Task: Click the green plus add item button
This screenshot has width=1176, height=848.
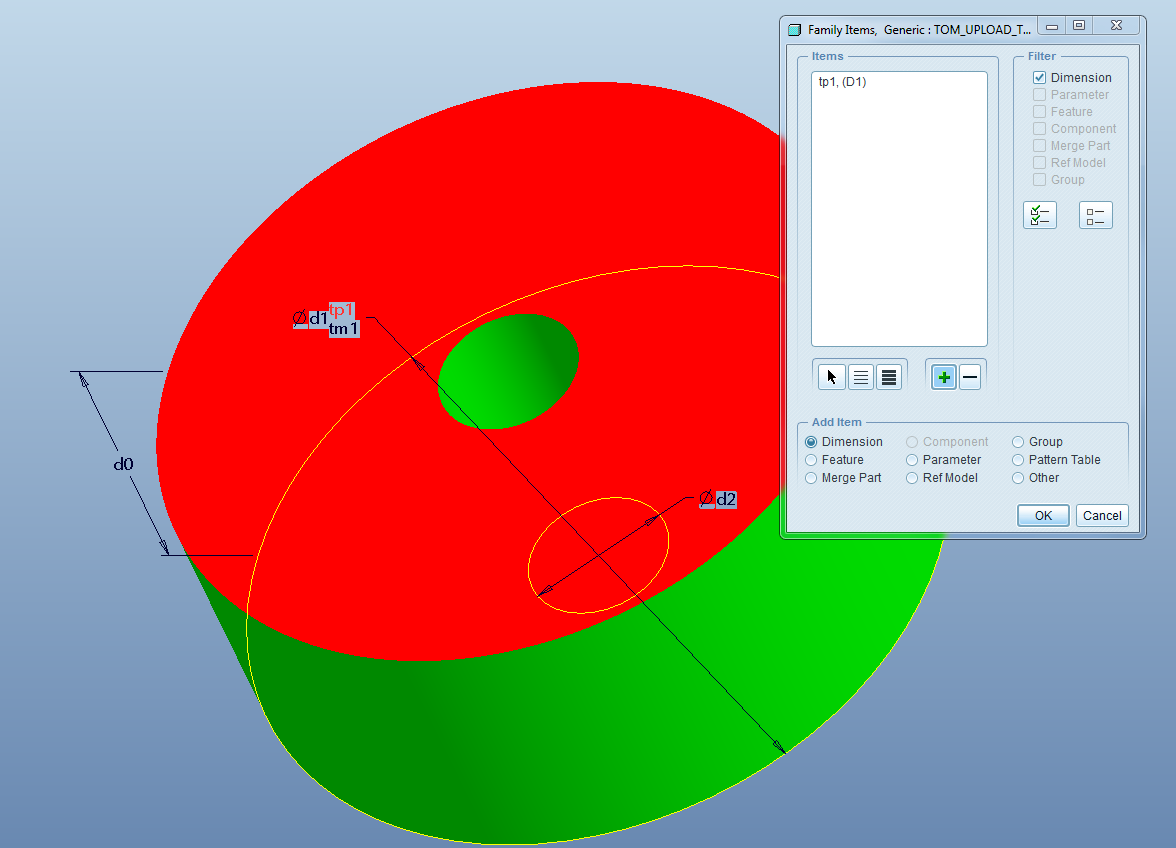Action: (944, 377)
